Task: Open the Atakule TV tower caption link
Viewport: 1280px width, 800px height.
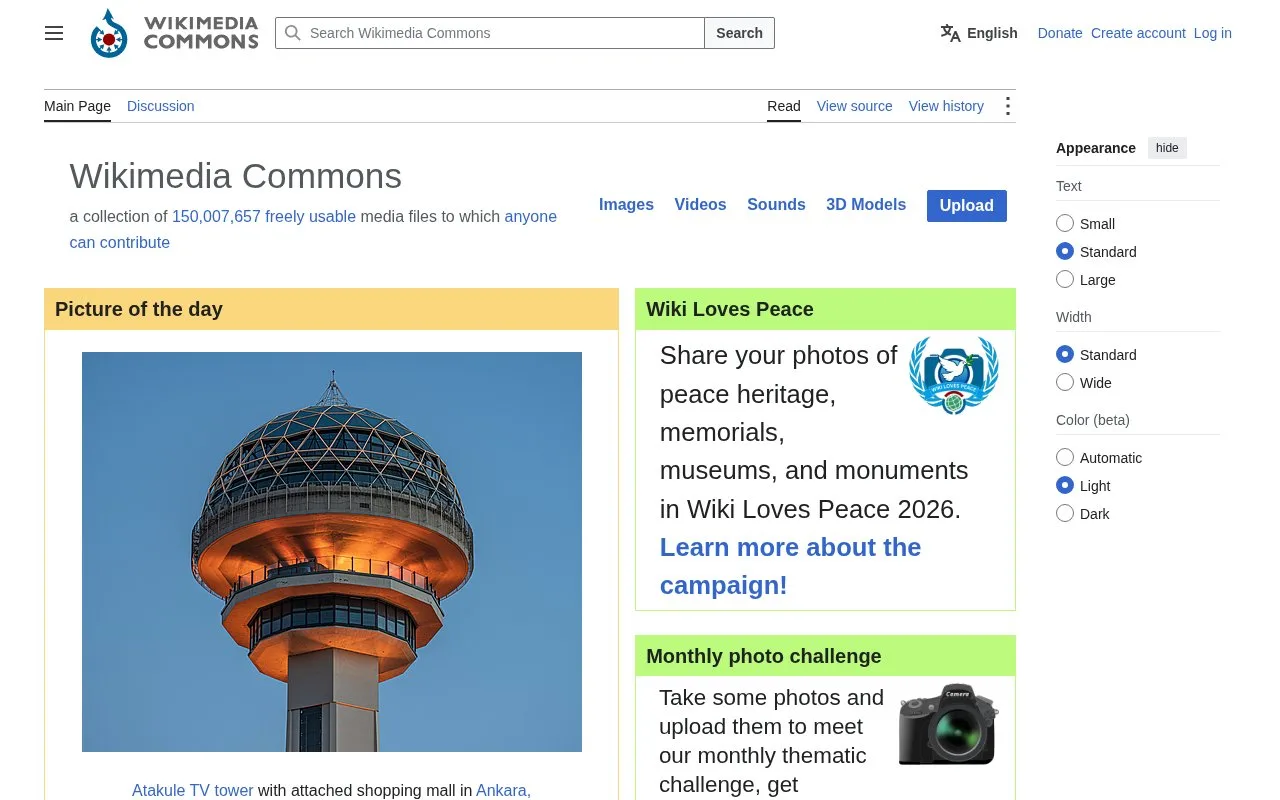Action: [193, 790]
